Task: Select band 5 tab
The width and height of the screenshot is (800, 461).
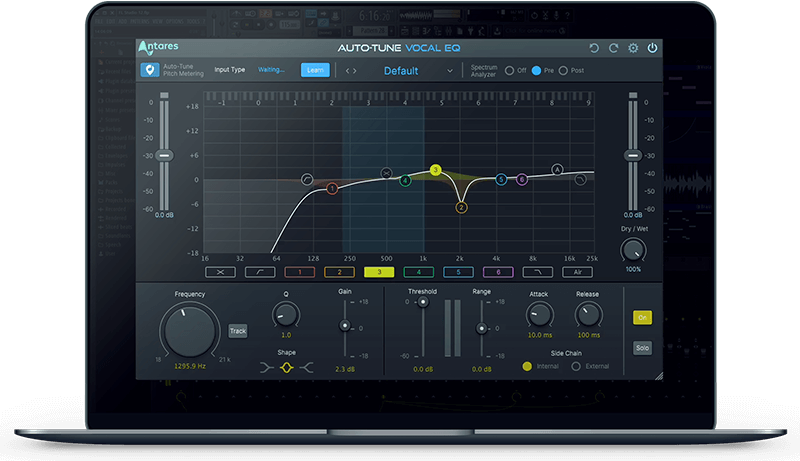Action: (x=458, y=272)
